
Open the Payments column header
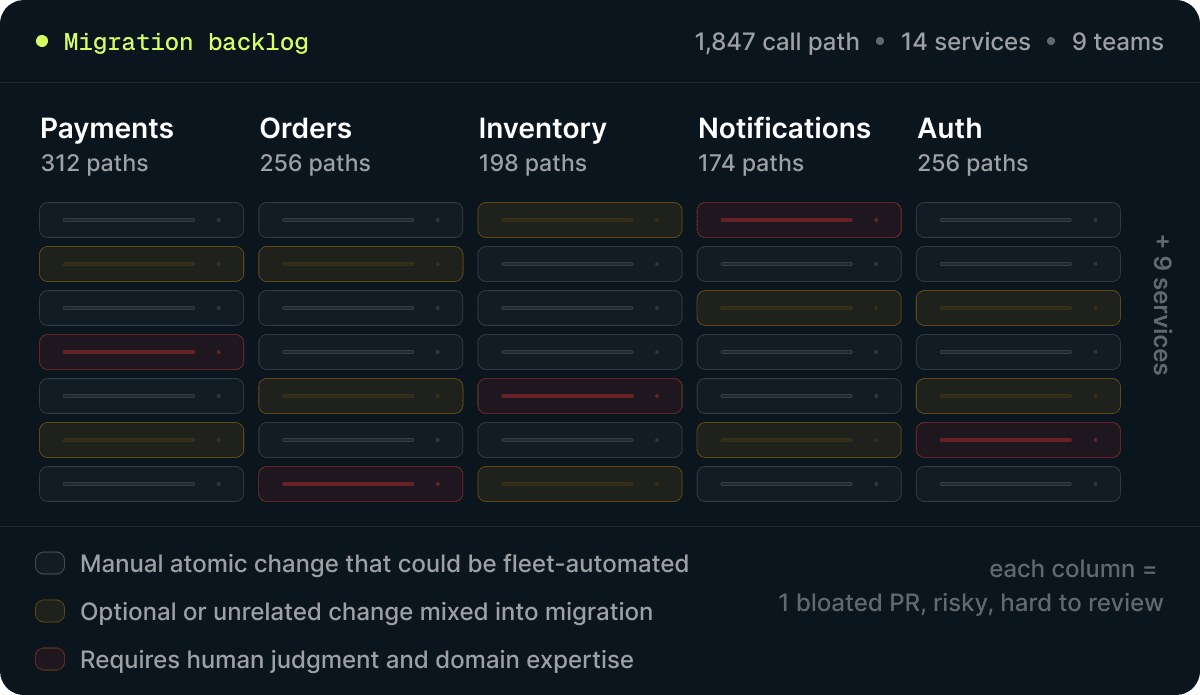coord(107,129)
